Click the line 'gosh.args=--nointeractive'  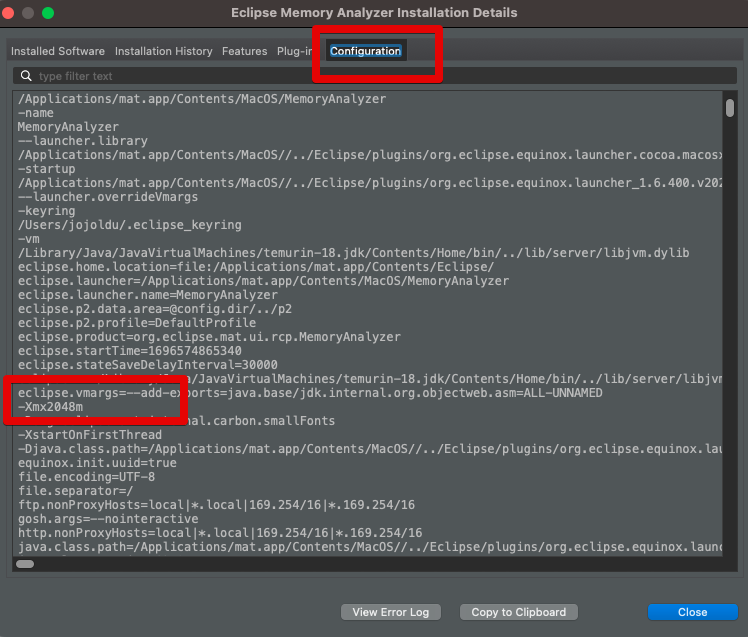click(x=108, y=519)
